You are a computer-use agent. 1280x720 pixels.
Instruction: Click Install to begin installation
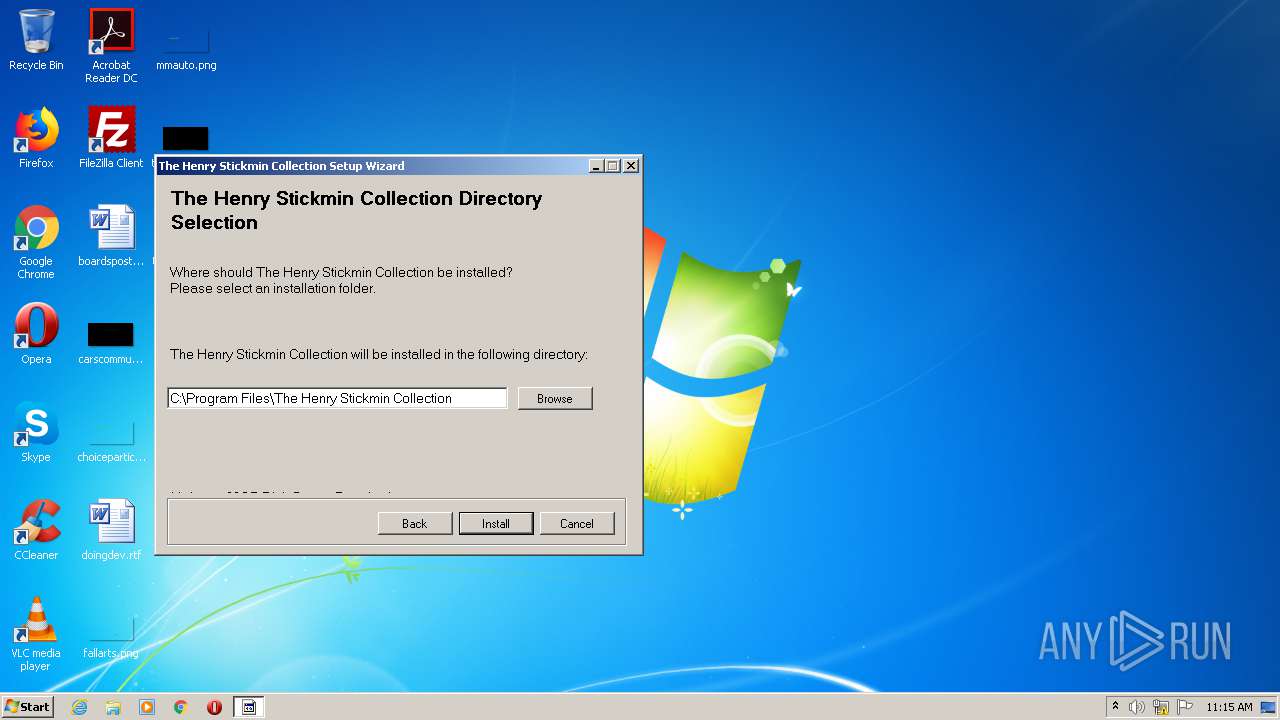tap(496, 523)
